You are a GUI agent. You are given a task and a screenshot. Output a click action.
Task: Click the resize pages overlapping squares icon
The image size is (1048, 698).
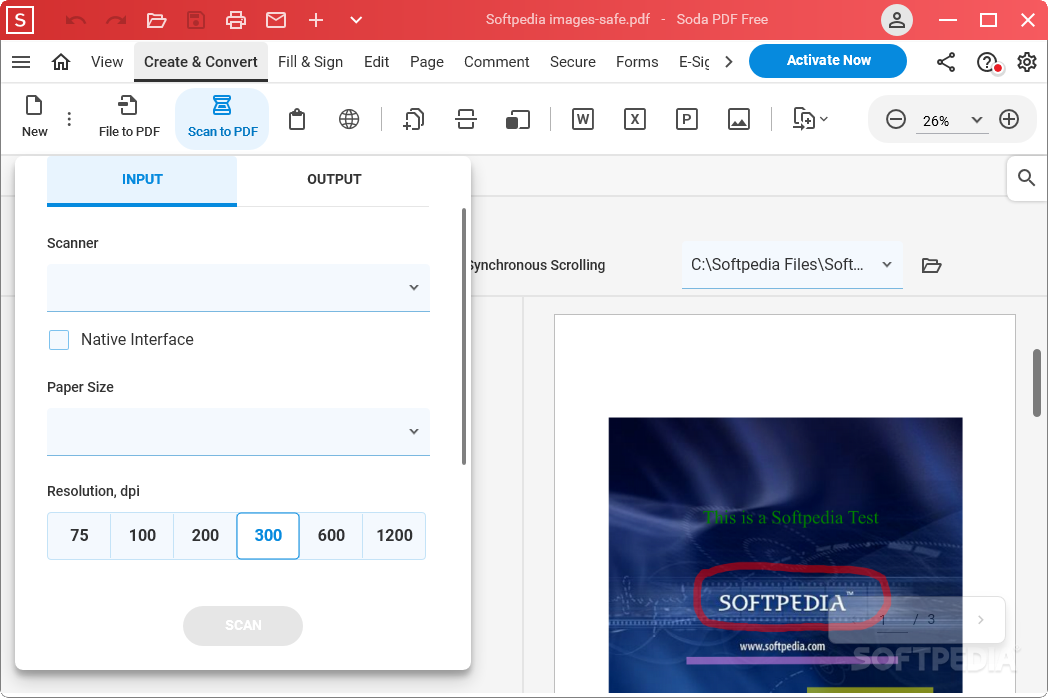[517, 120]
